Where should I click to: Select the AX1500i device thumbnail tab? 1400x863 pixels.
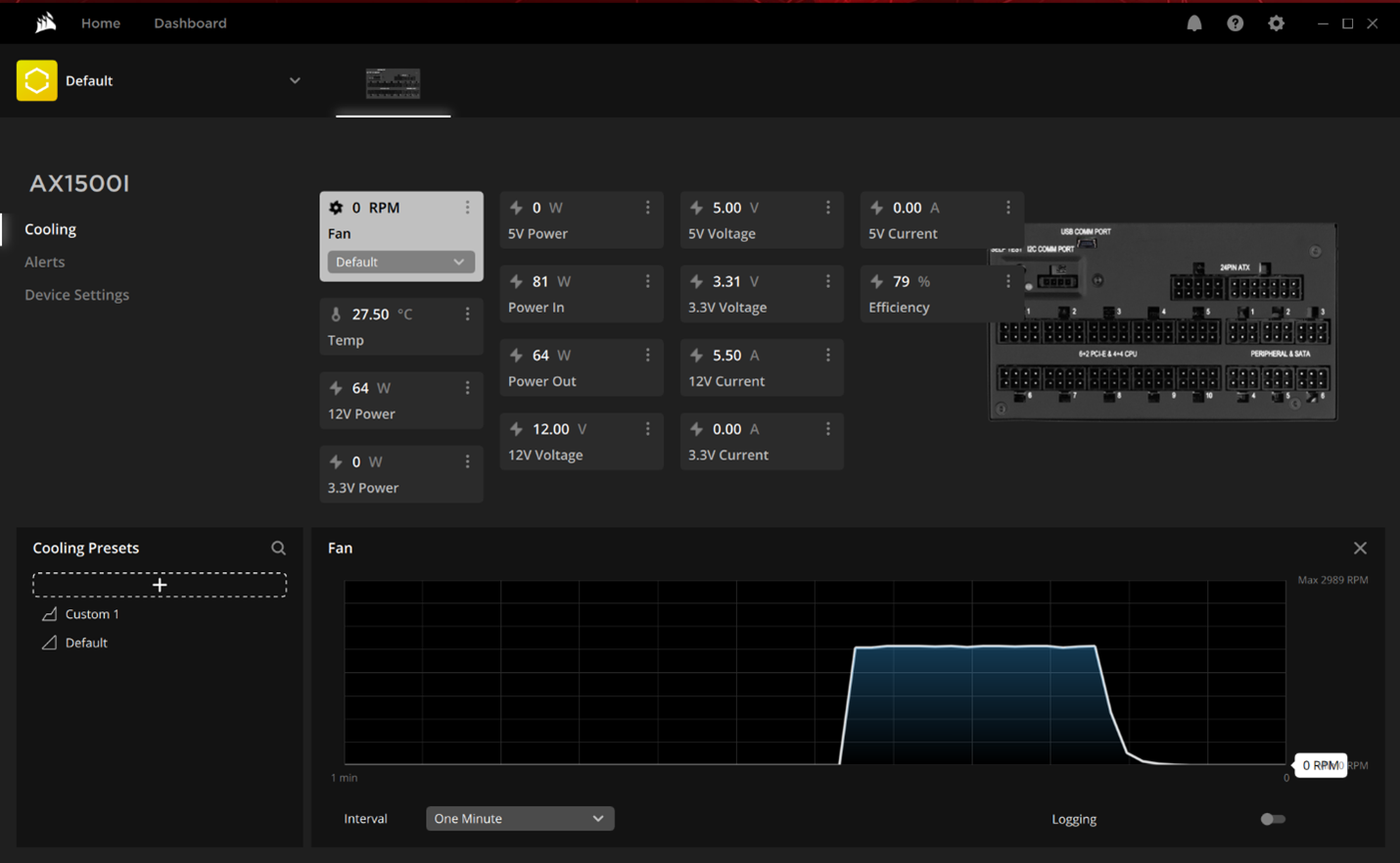click(393, 83)
